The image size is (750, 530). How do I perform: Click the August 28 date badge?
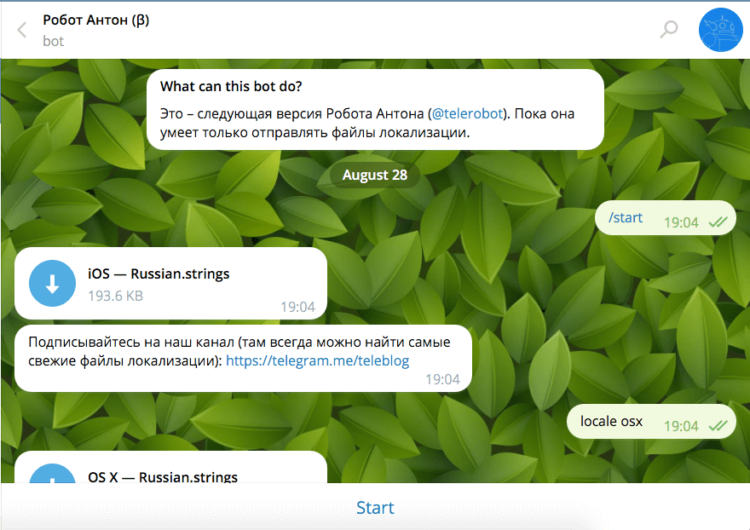pos(375,175)
